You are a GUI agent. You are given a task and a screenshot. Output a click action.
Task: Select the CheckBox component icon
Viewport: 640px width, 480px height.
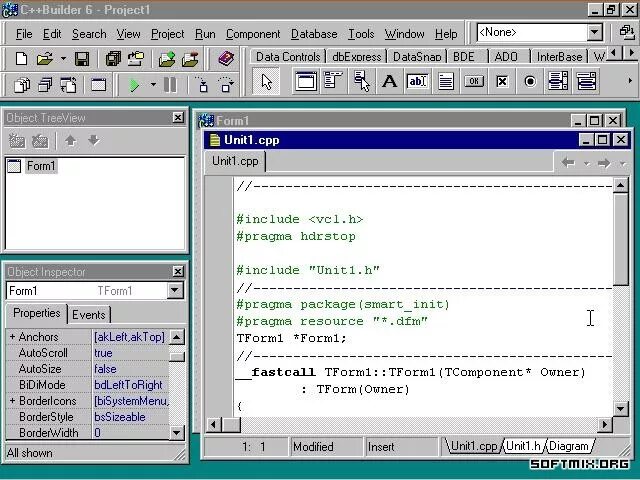point(502,81)
